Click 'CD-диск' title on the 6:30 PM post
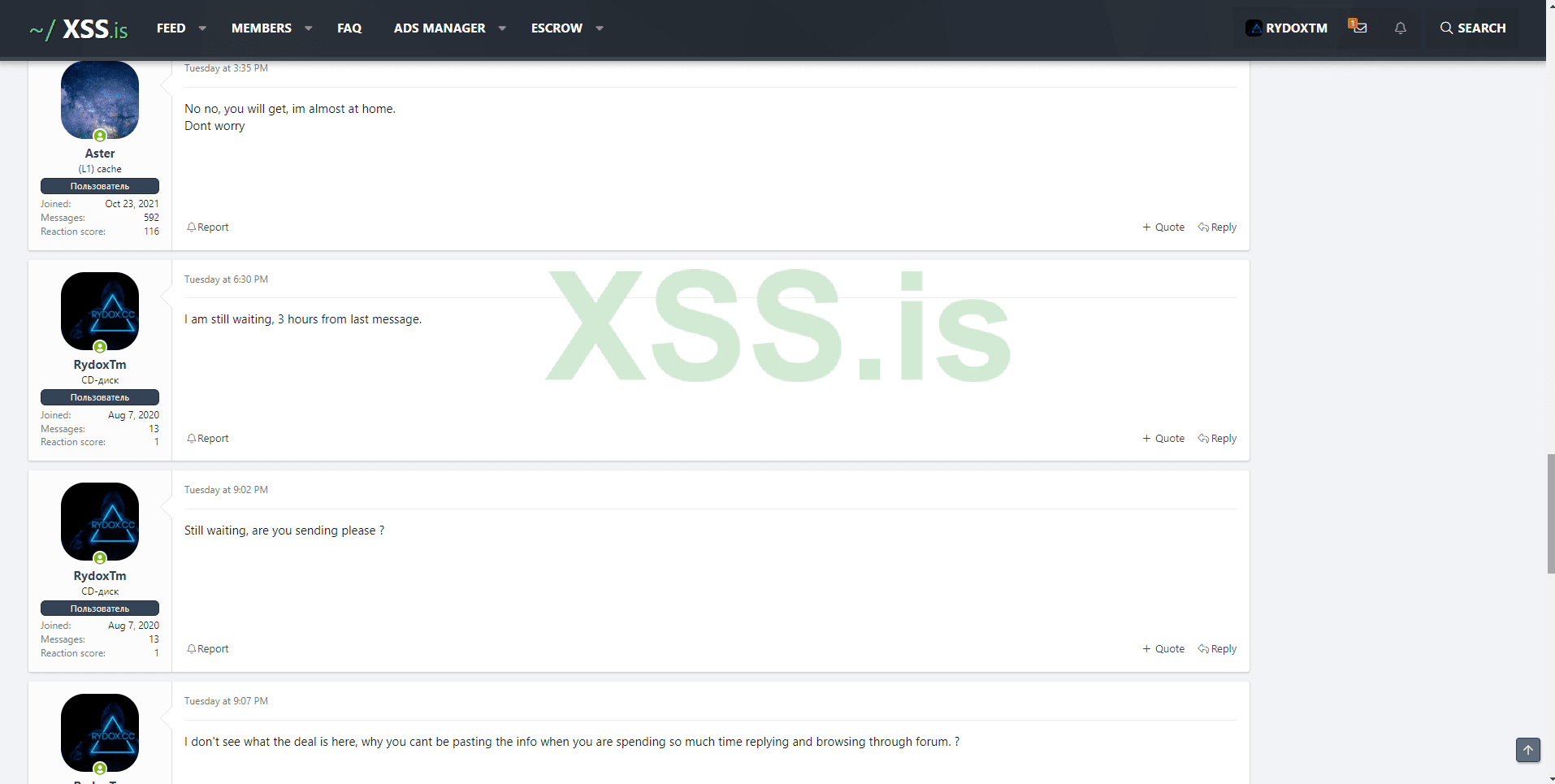This screenshot has width=1555, height=784. 100,380
